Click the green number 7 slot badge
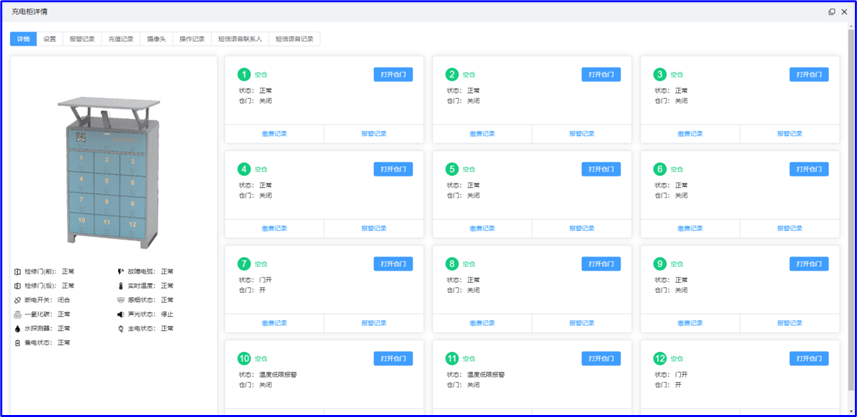 243,264
